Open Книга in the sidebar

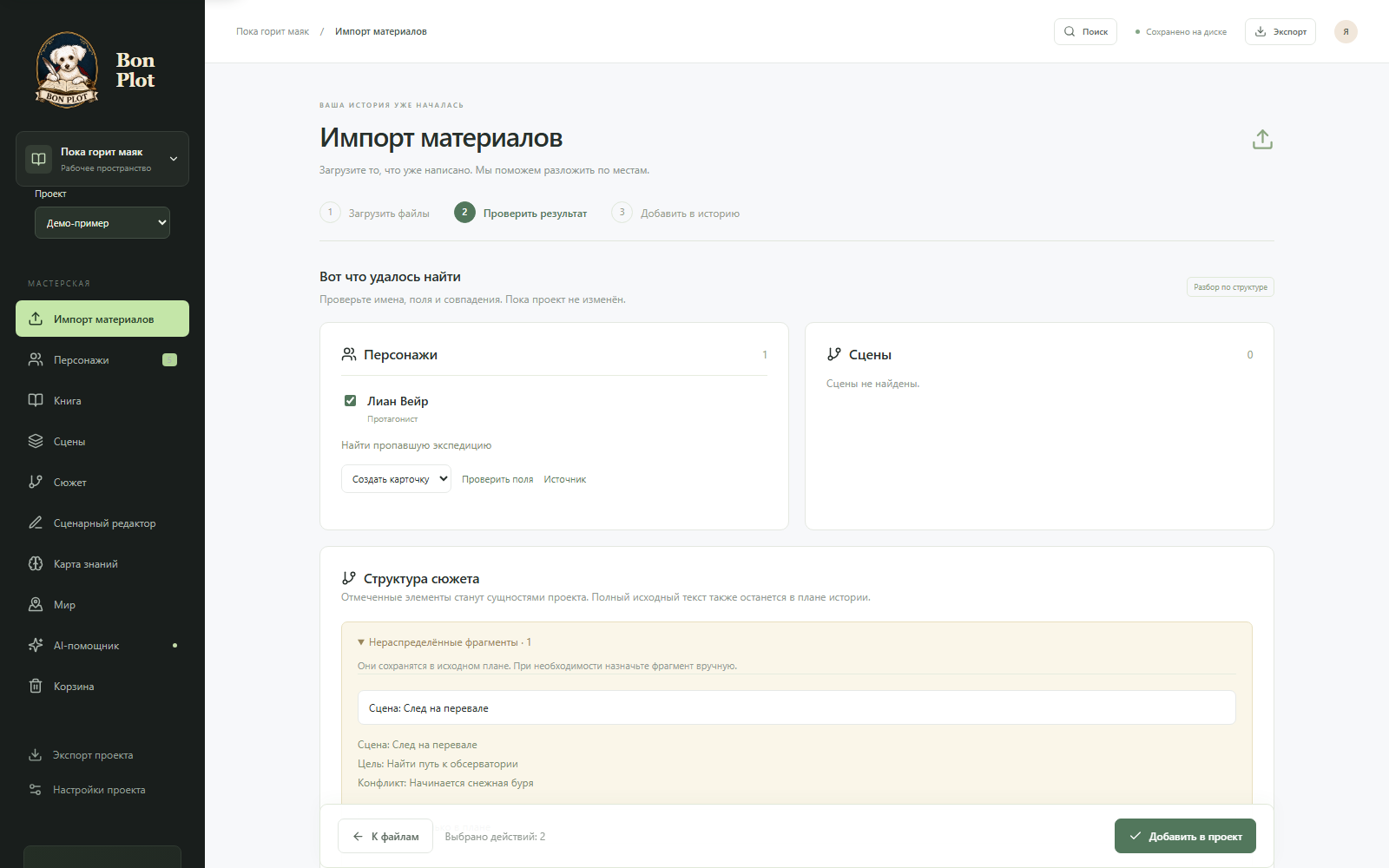point(102,400)
